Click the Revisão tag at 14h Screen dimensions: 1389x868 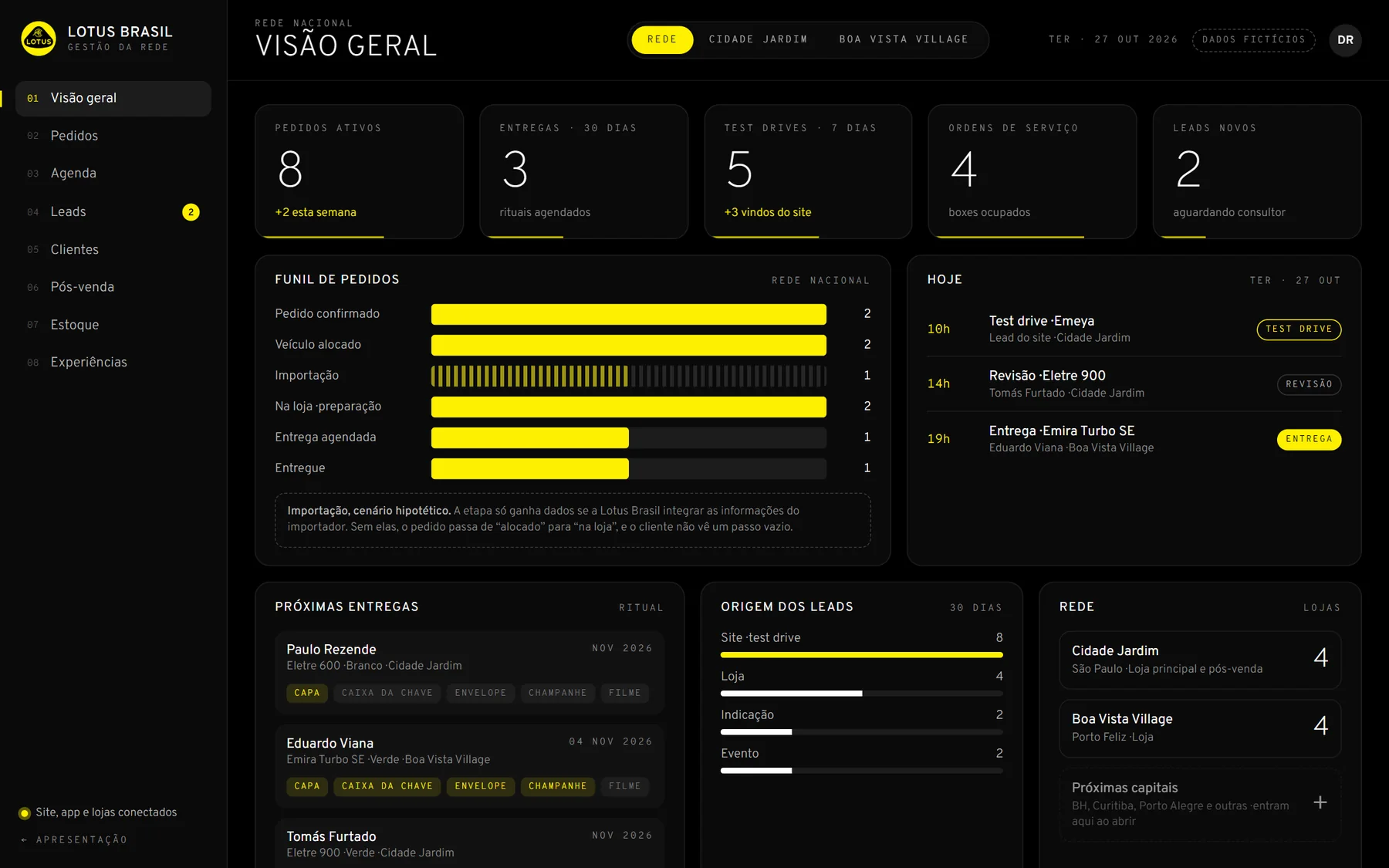(1309, 384)
